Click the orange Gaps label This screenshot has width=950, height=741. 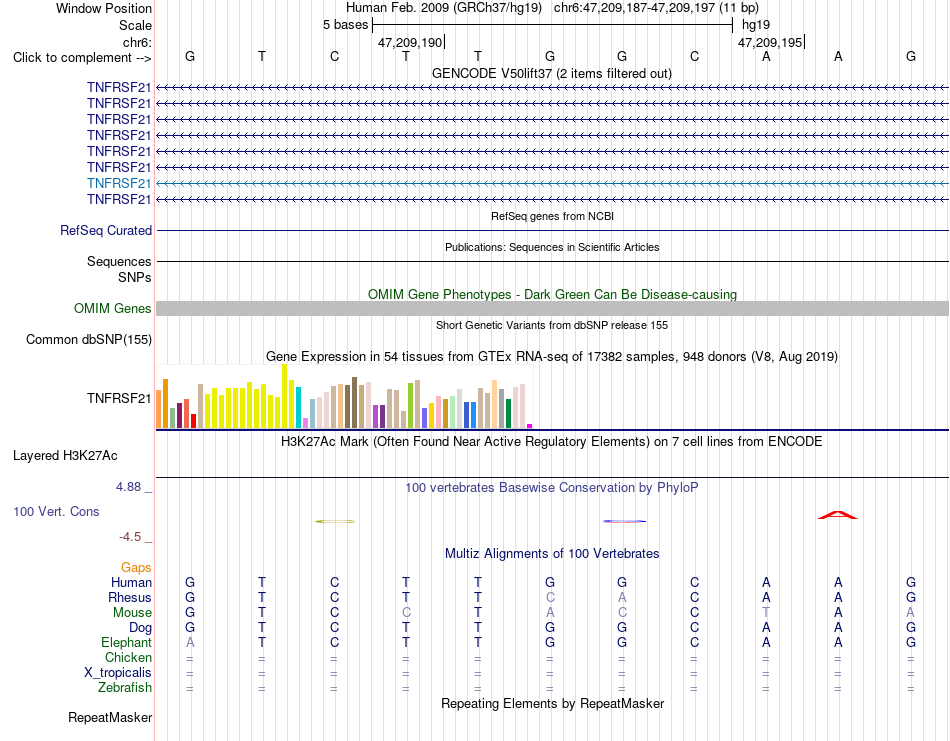point(136,567)
